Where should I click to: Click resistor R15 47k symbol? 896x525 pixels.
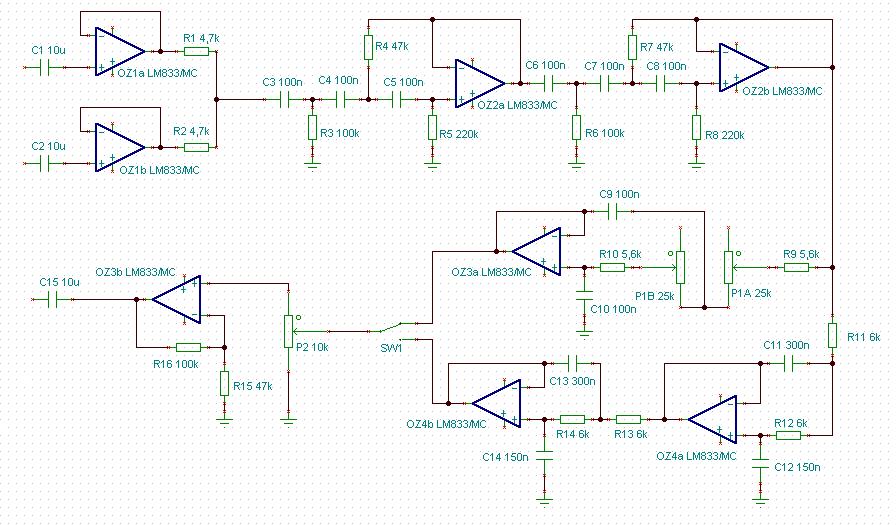coord(225,383)
